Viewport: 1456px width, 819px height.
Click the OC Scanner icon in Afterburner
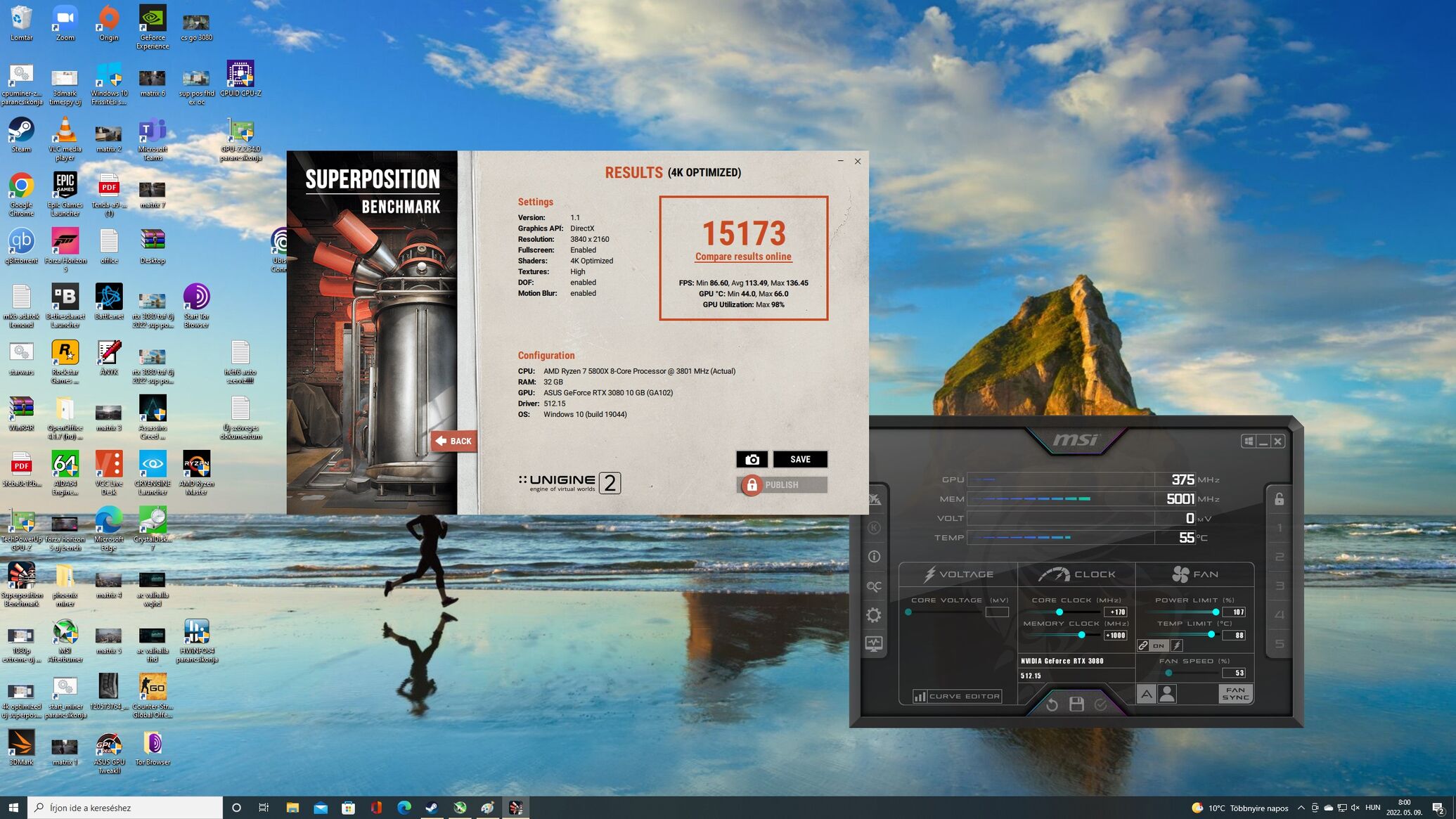[x=873, y=586]
